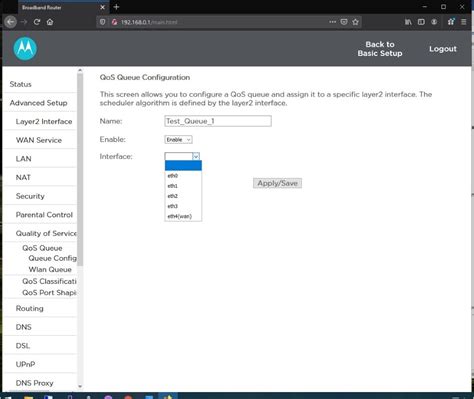Image resolution: width=474 pixels, height=399 pixels.
Task: Choose eth1 from Interface list
Action: (x=183, y=186)
